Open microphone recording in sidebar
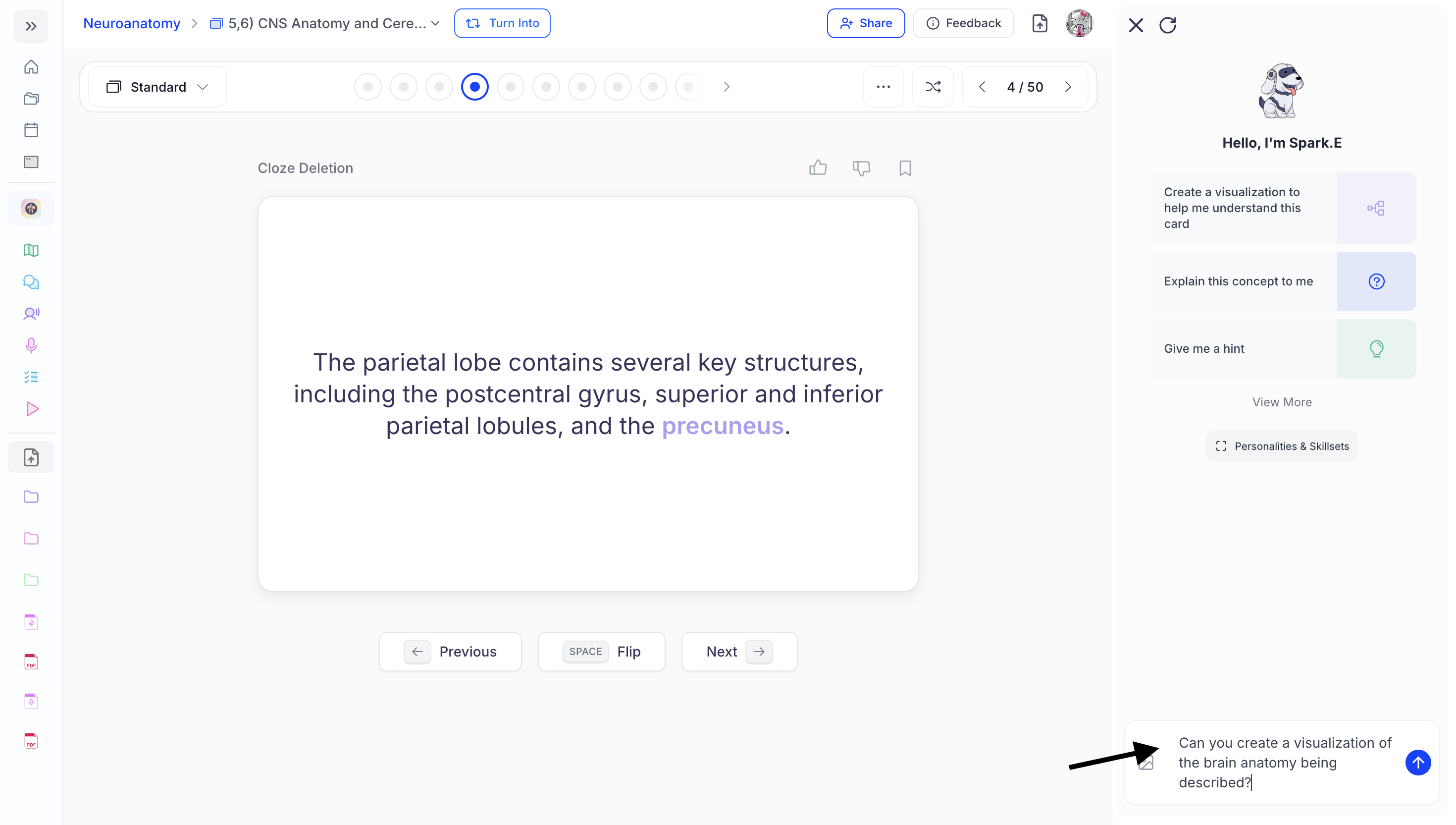This screenshot has width=1456, height=825. tap(31, 345)
